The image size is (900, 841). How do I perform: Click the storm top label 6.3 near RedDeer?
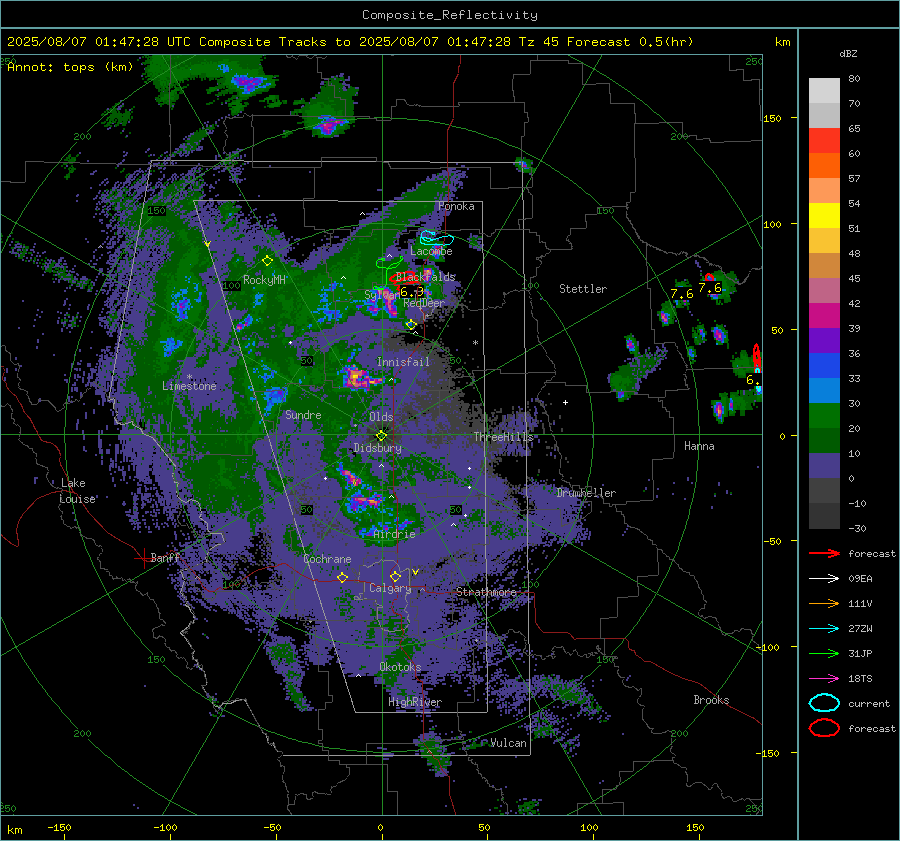point(412,292)
